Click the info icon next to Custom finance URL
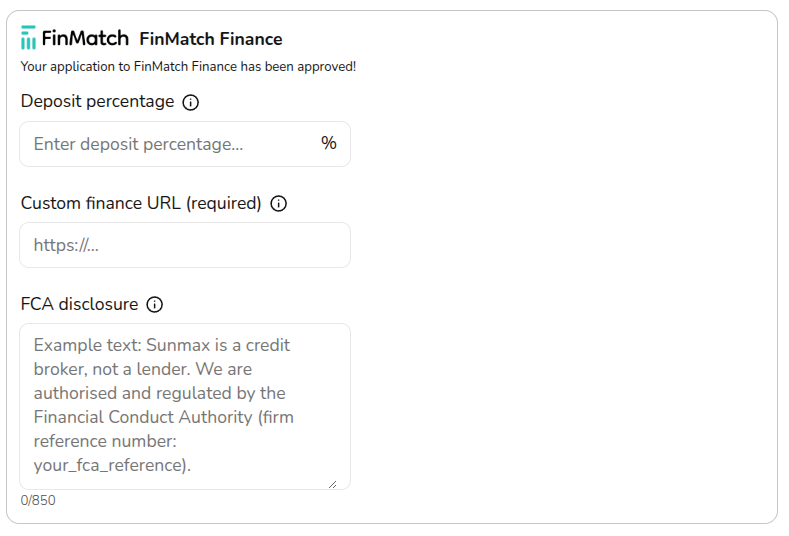The width and height of the screenshot is (789, 536). [279, 204]
